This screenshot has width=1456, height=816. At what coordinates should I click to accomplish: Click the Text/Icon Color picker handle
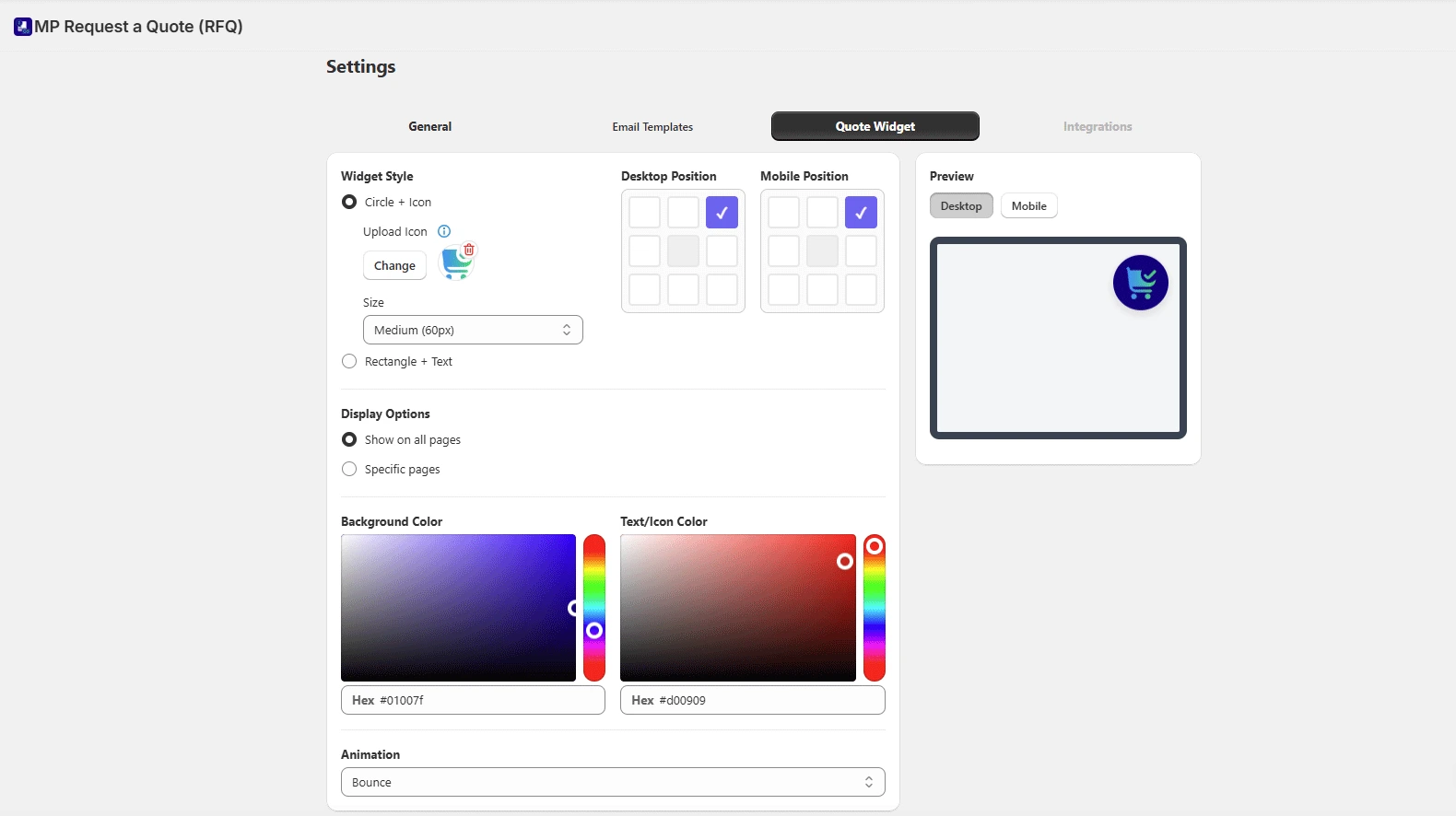coord(845,561)
